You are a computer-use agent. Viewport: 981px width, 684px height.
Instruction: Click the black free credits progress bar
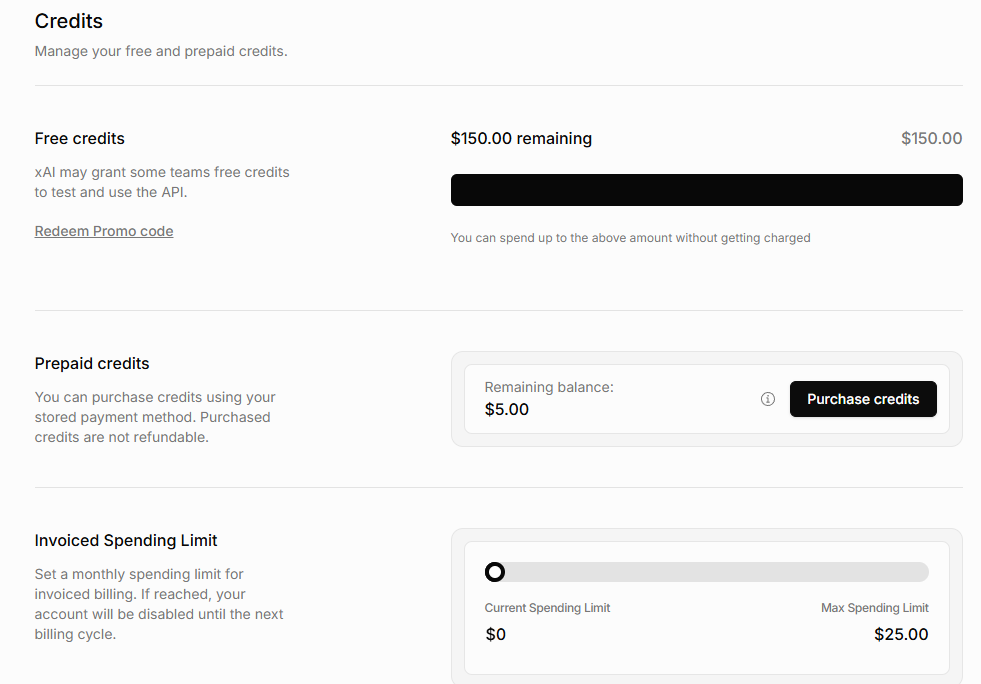[x=706, y=190]
